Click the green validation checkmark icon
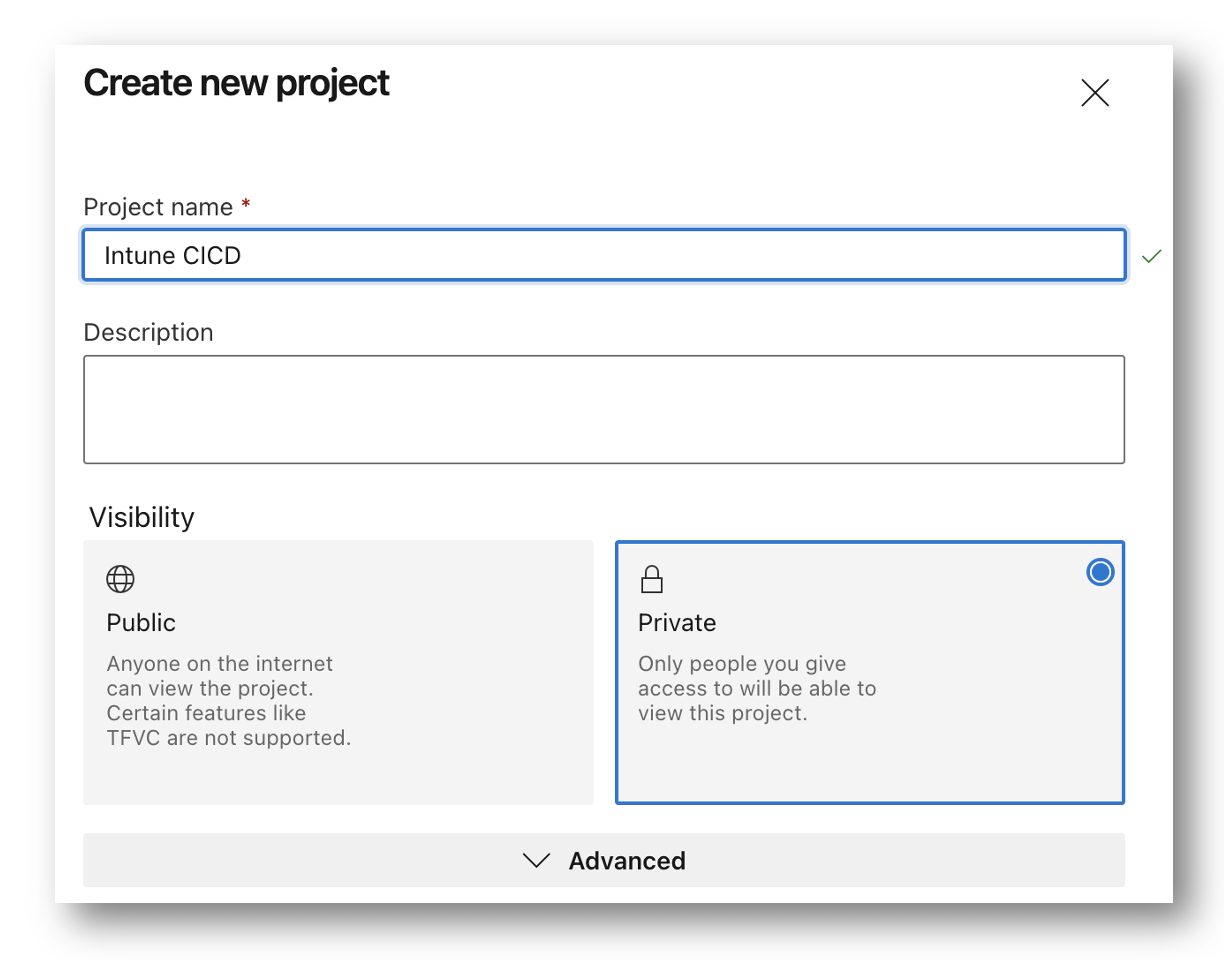Viewport: 1224px width, 960px height. click(1152, 256)
